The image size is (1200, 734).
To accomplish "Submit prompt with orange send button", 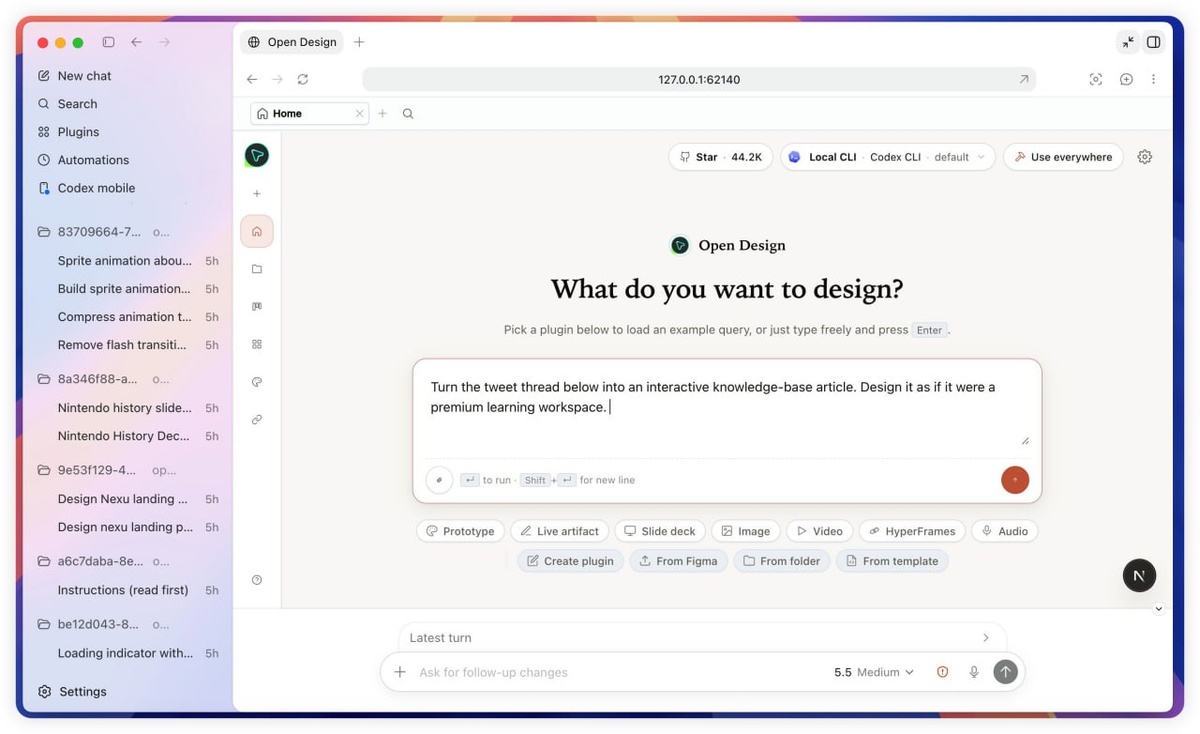I will (x=1015, y=480).
